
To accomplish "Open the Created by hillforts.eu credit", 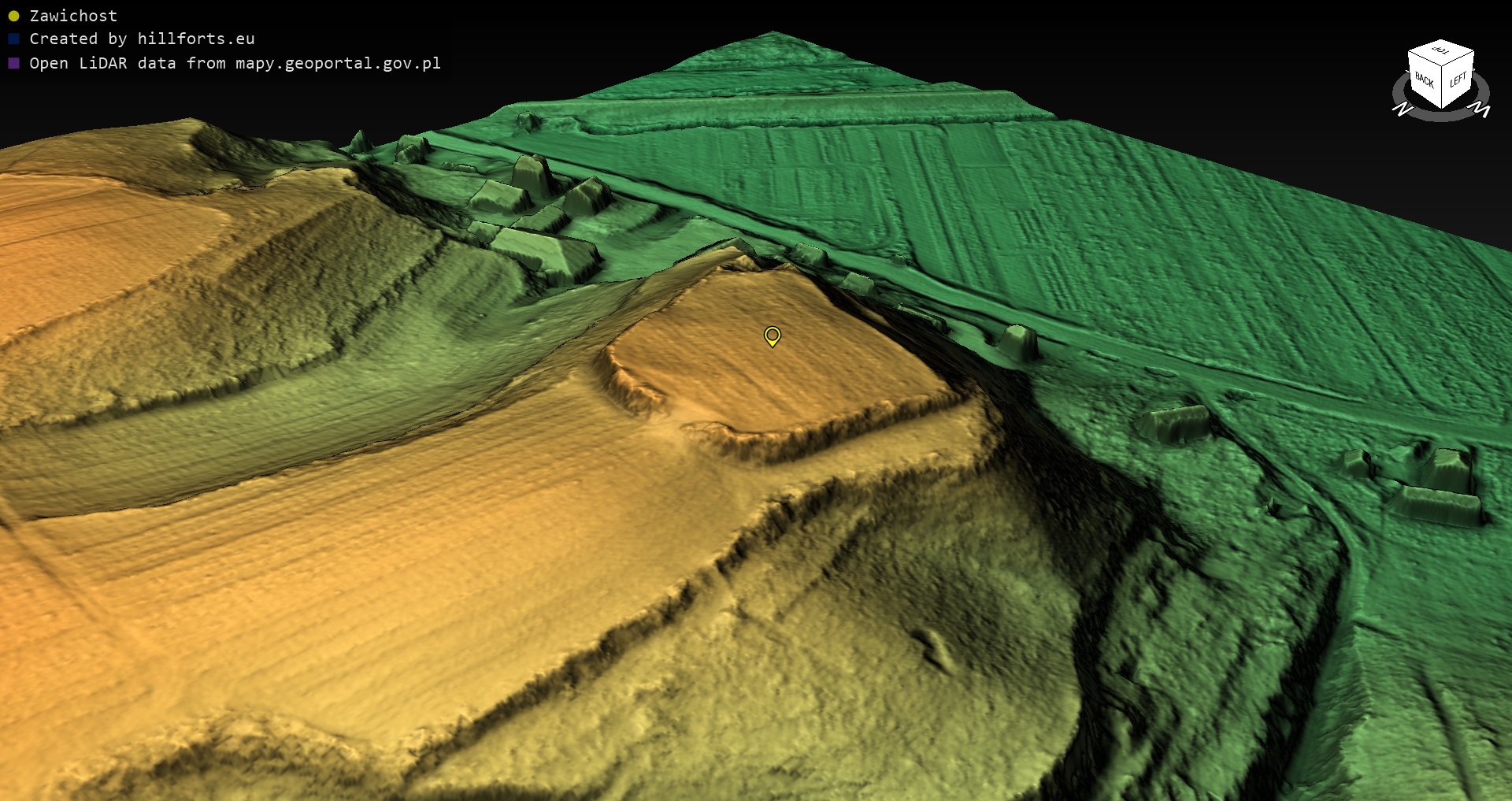I will pos(142,39).
